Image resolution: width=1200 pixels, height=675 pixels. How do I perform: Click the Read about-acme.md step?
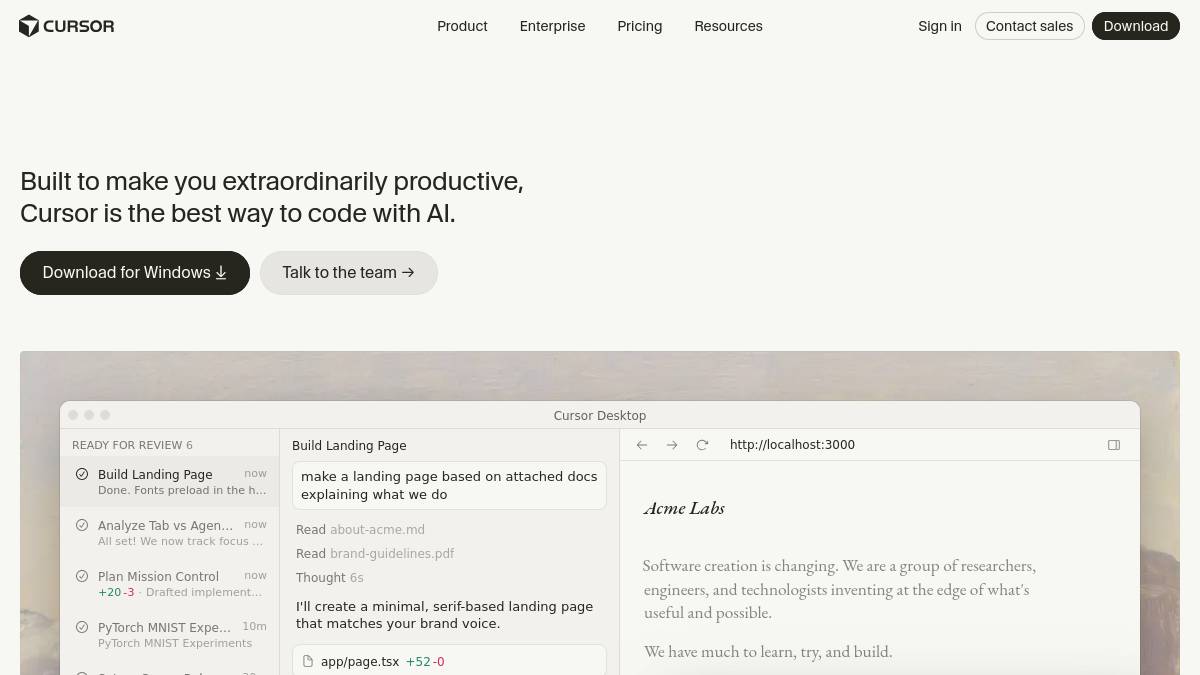tap(360, 530)
